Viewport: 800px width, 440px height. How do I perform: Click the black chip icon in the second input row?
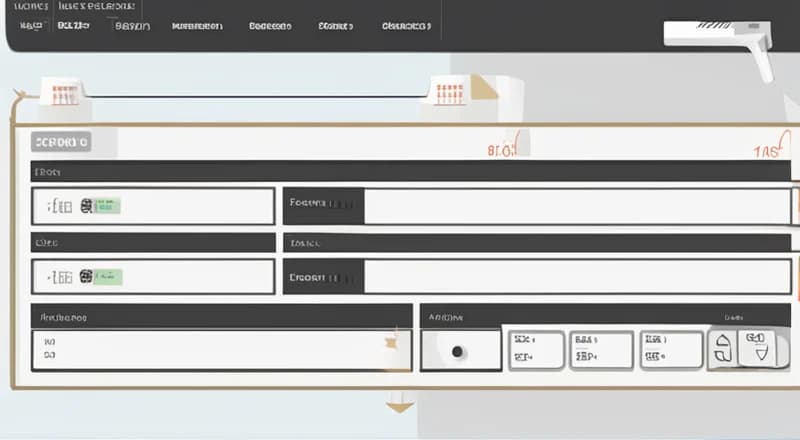click(x=86, y=276)
